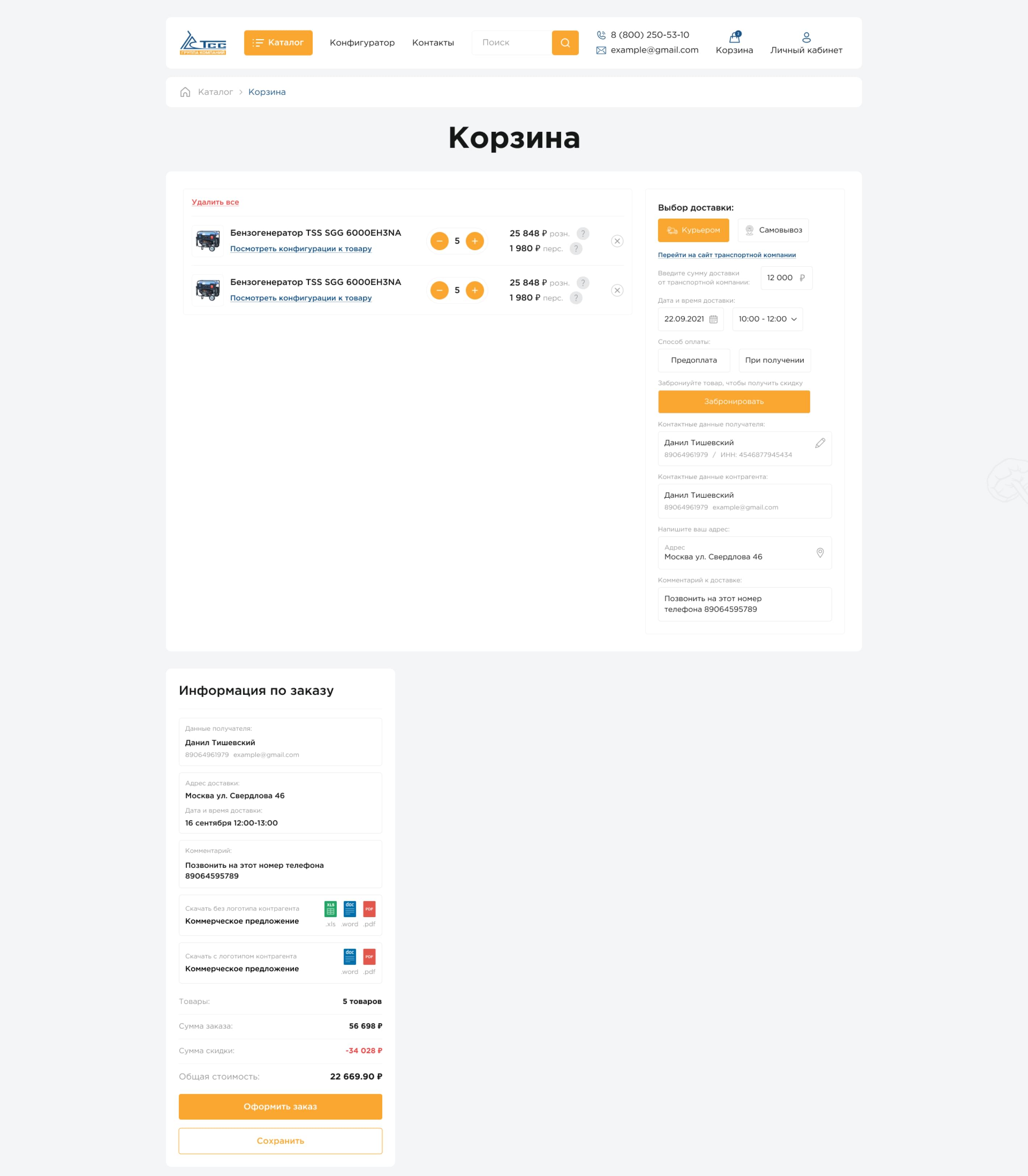This screenshot has width=1028, height=1176.
Task: Click the home icon in breadcrumbs
Action: [185, 92]
